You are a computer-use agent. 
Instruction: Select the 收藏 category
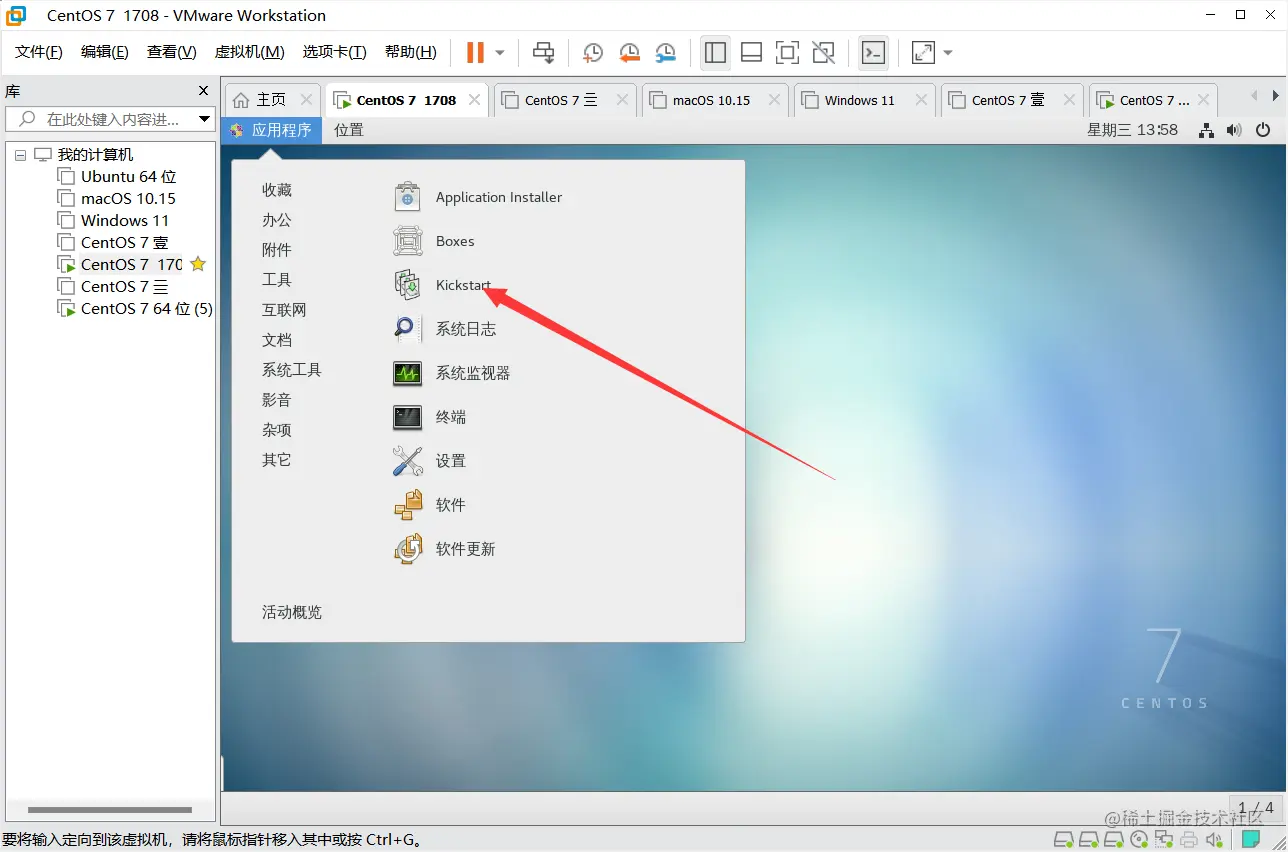277,190
